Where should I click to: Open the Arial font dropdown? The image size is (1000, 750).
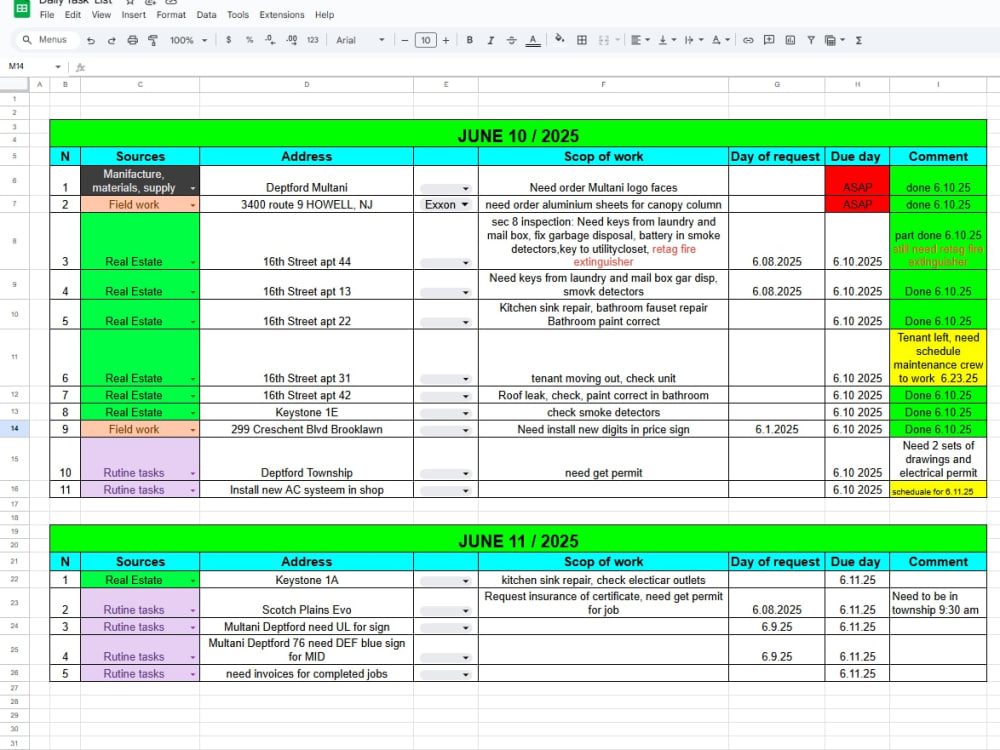[x=360, y=40]
